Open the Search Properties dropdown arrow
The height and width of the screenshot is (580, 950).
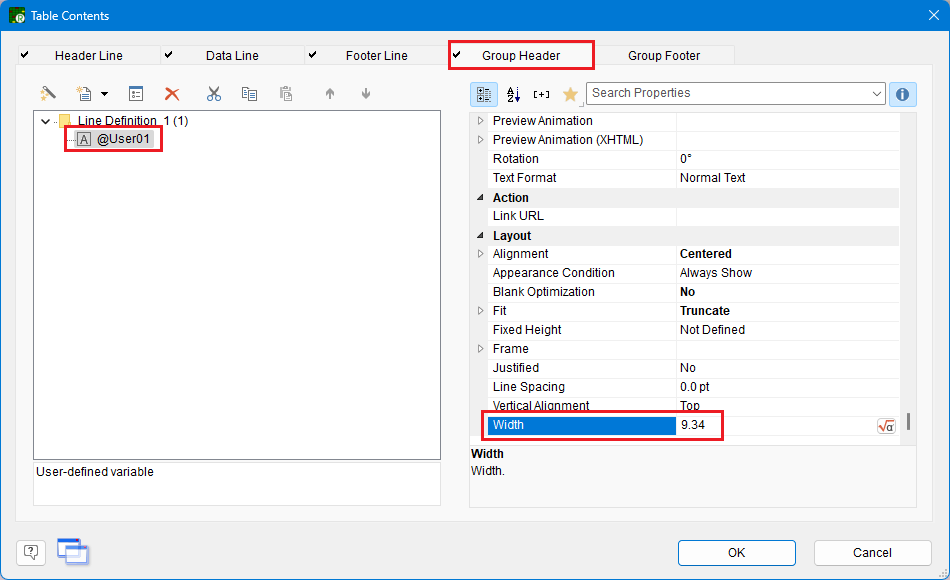tap(876, 94)
